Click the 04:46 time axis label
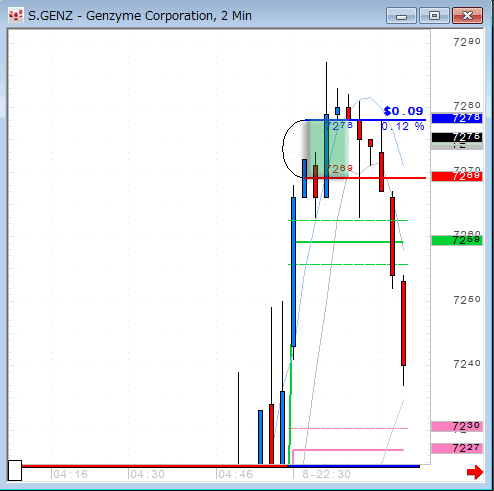The image size is (494, 491). (235, 474)
